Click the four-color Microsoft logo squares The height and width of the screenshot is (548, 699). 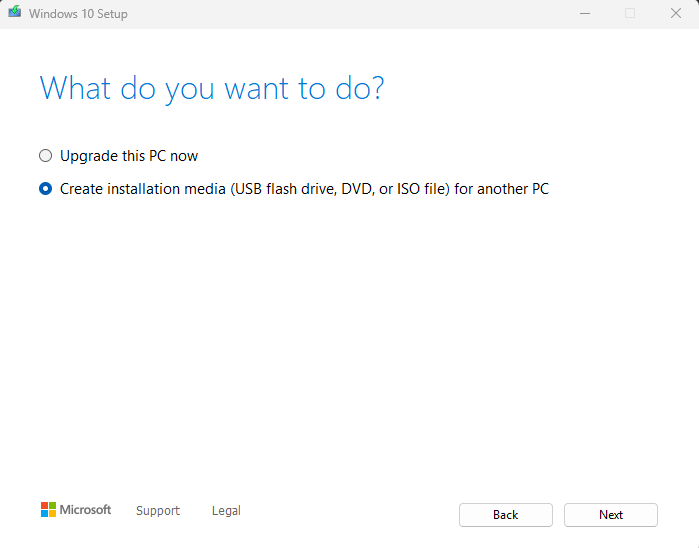click(x=48, y=510)
